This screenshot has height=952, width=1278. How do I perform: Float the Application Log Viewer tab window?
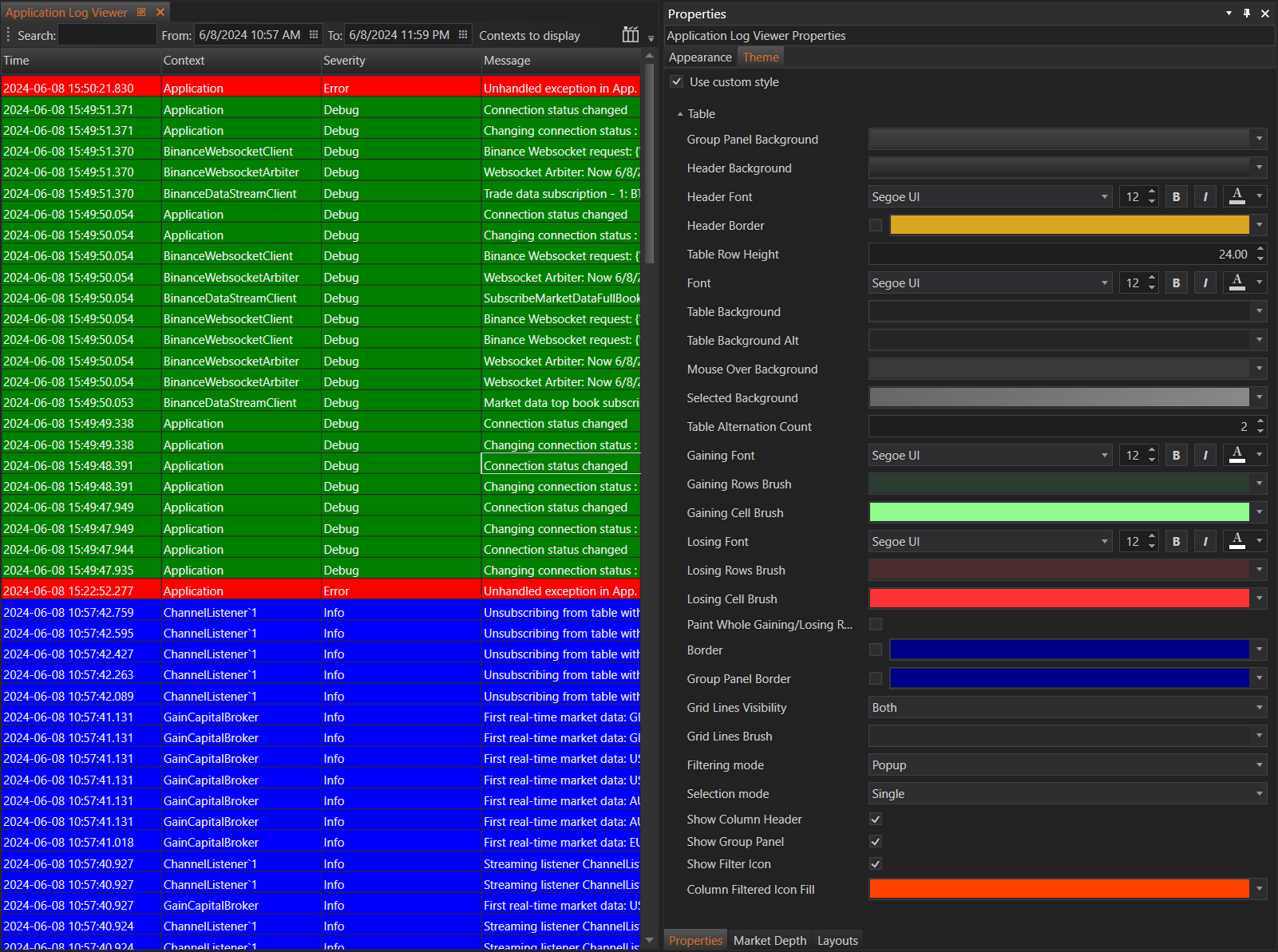pyautogui.click(x=142, y=13)
